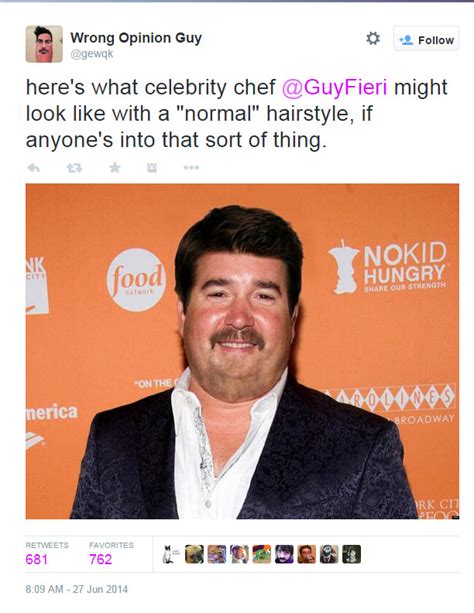The image size is (474, 613).
Task: Click the cat avatar among retweeters
Action: click(169, 554)
